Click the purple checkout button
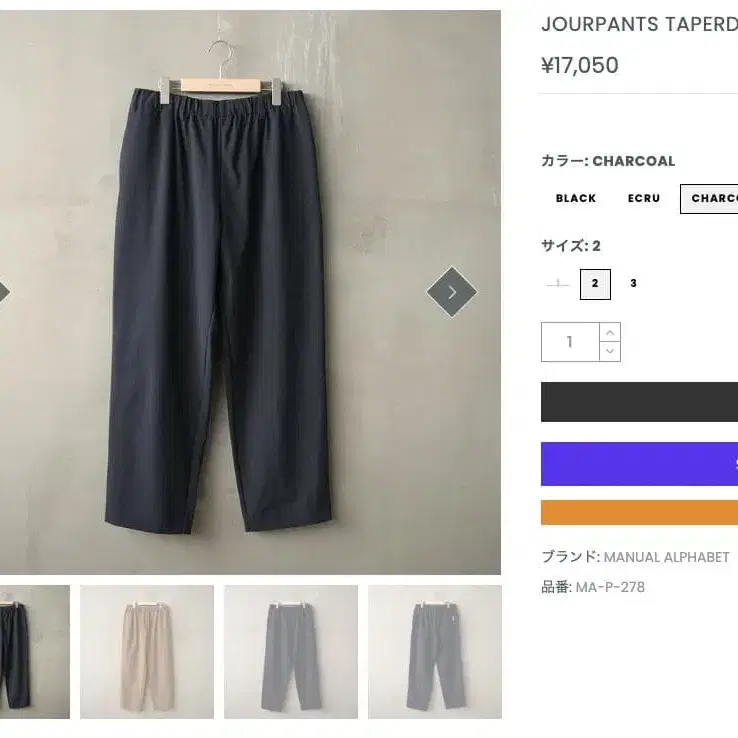Image resolution: width=738 pixels, height=738 pixels. coord(640,464)
